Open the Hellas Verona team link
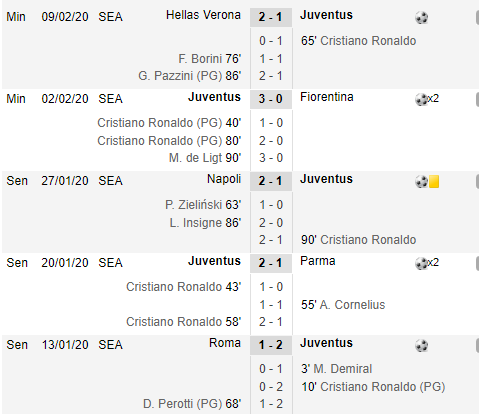Screen dimensions: 479x414 click(x=203, y=15)
